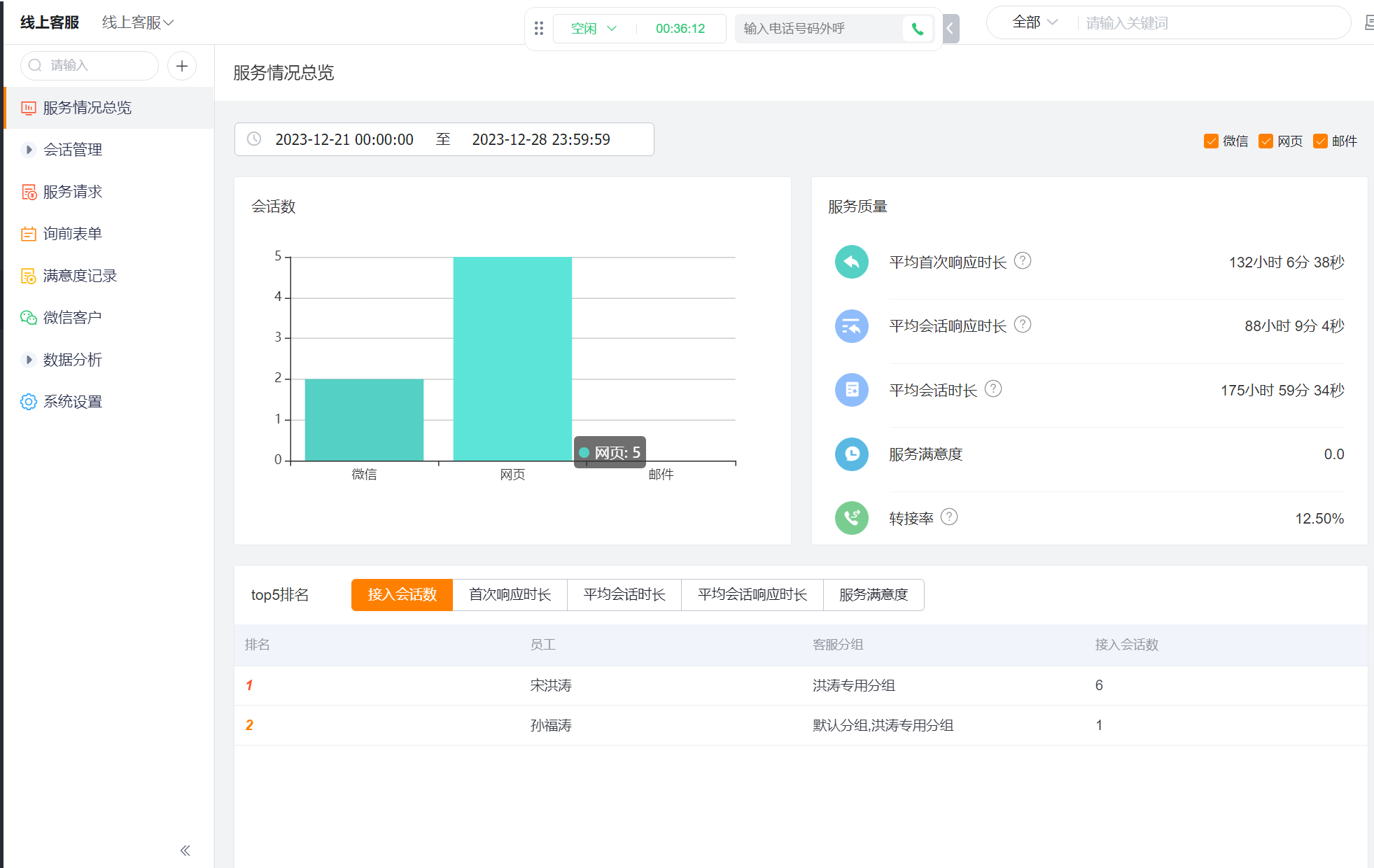Click the help icon beside 平均会话时长
Screen dimensions: 1374x868
click(x=993, y=389)
